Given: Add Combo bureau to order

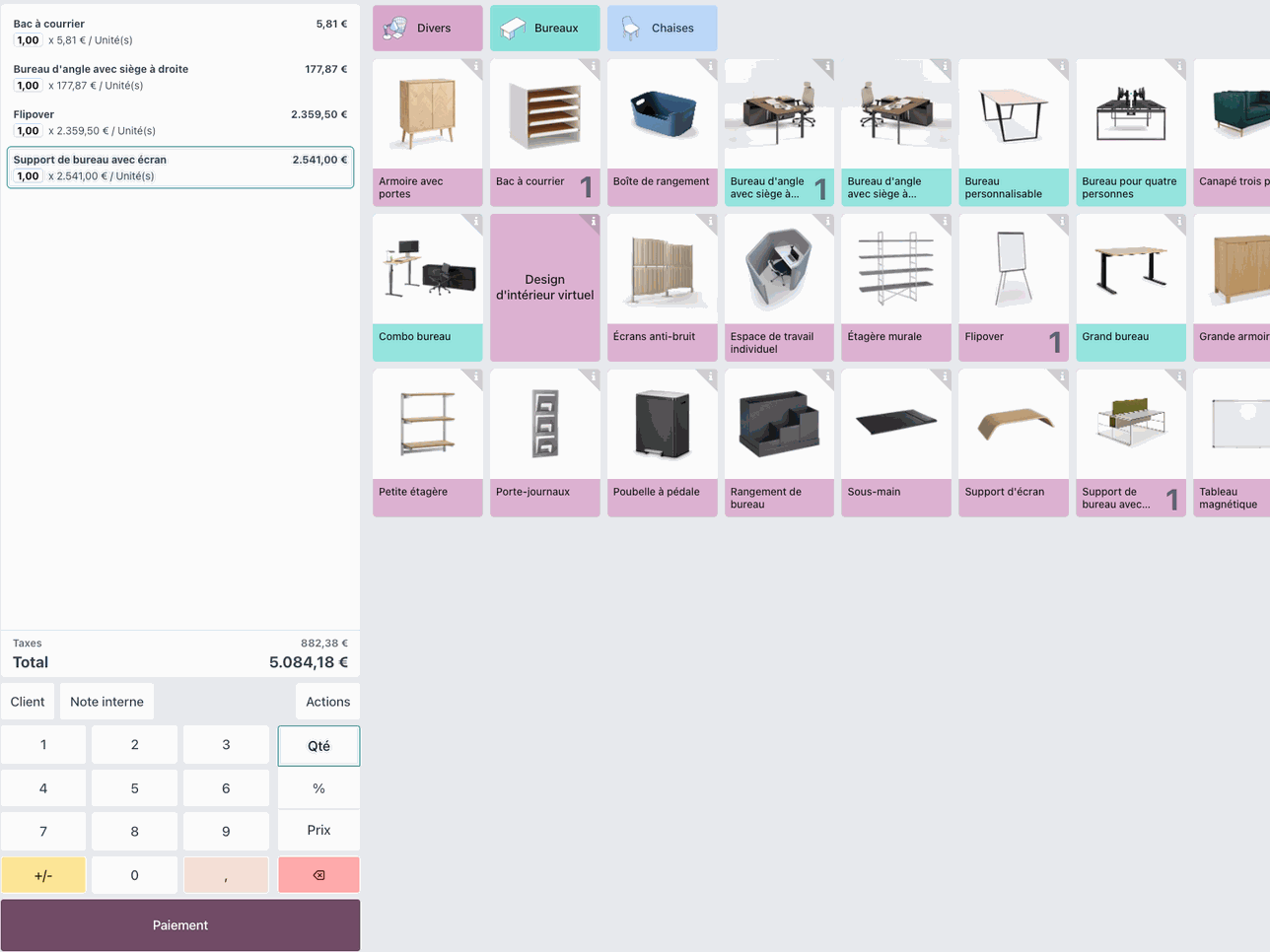Looking at the screenshot, I should tap(428, 288).
